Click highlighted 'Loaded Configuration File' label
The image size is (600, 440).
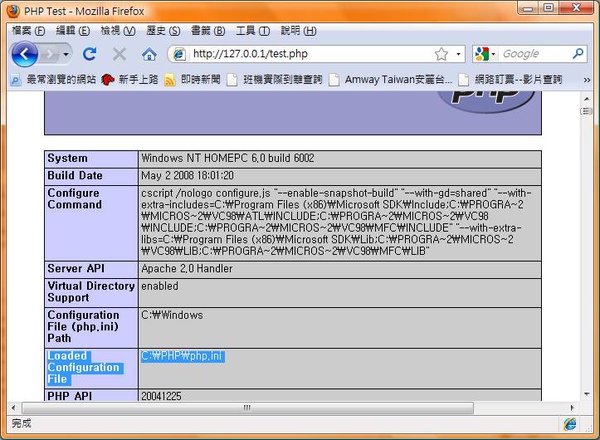click(x=84, y=368)
